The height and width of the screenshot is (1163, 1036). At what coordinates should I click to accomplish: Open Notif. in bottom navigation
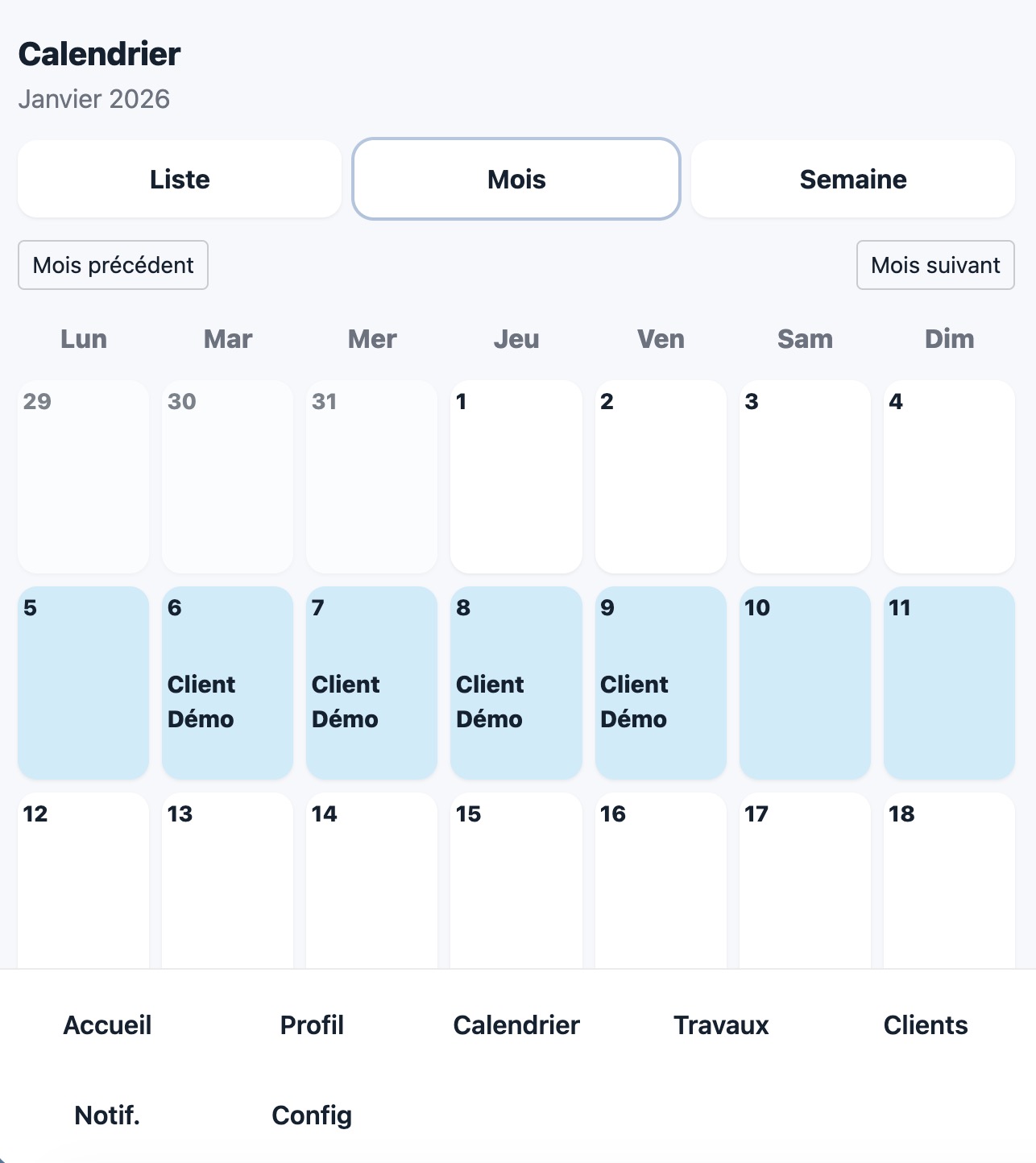(x=107, y=1115)
